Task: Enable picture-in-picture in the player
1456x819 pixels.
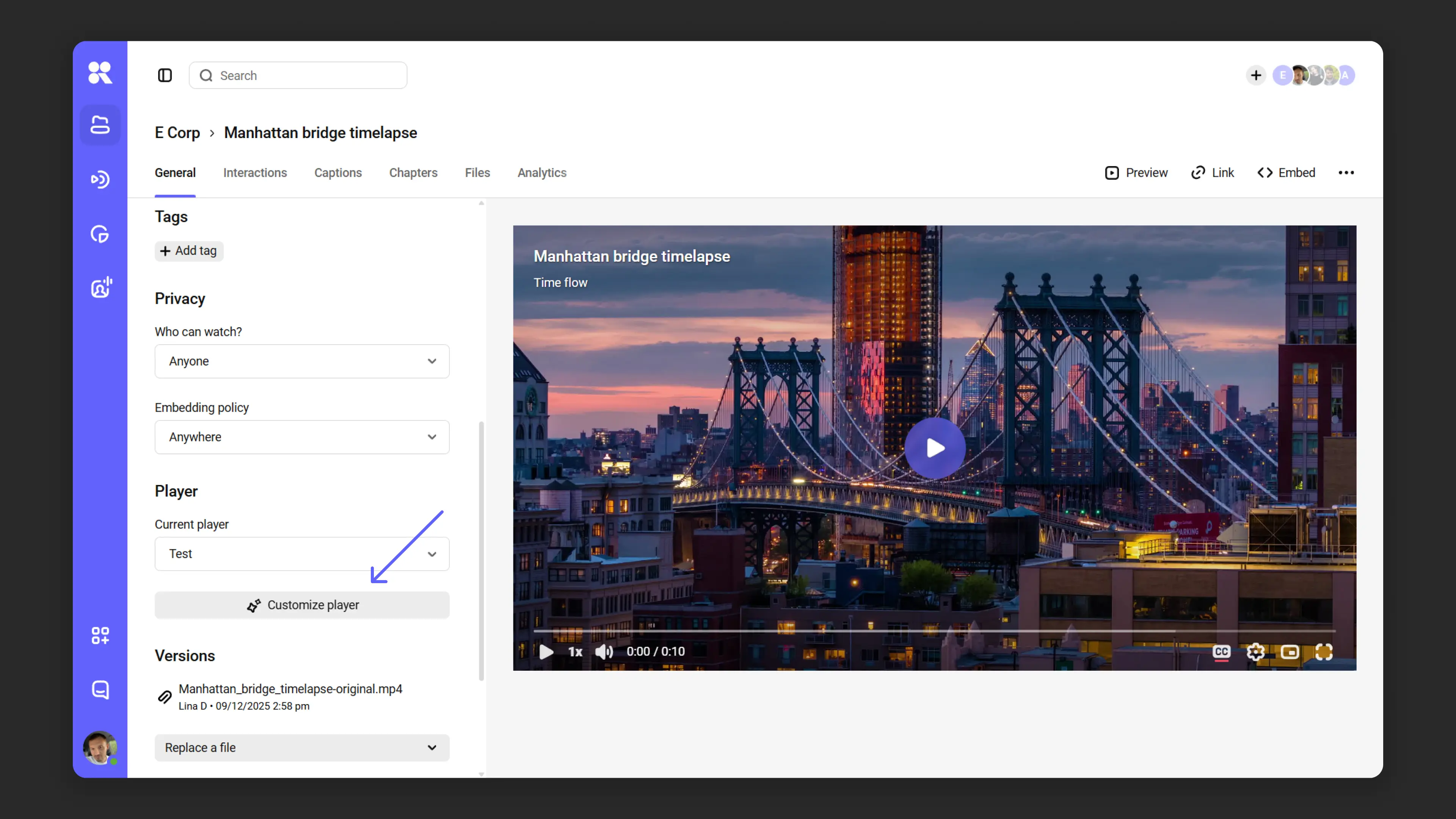Action: click(1290, 652)
